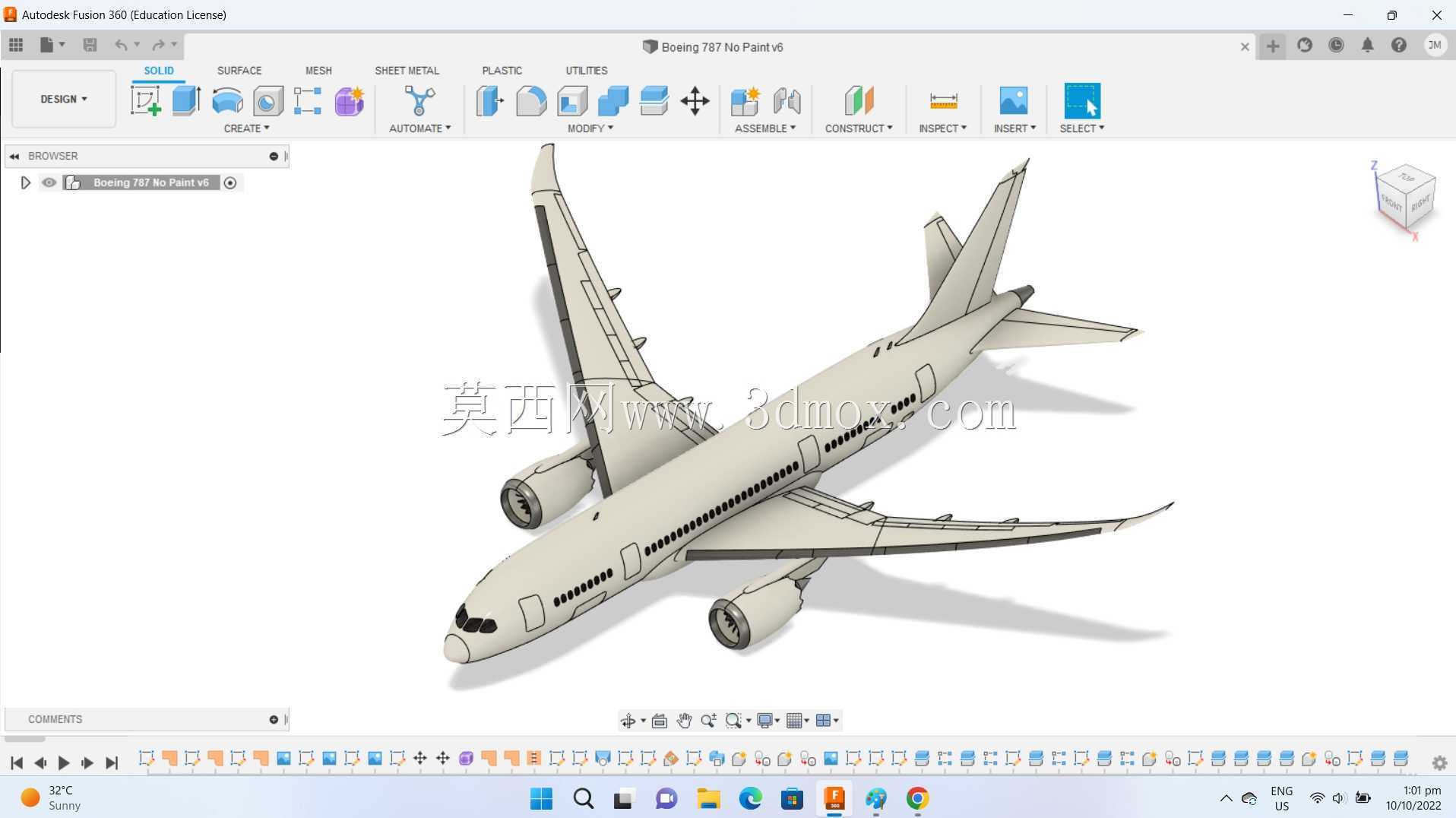Select the Joint tool icon
The width and height of the screenshot is (1456, 818).
(x=787, y=100)
